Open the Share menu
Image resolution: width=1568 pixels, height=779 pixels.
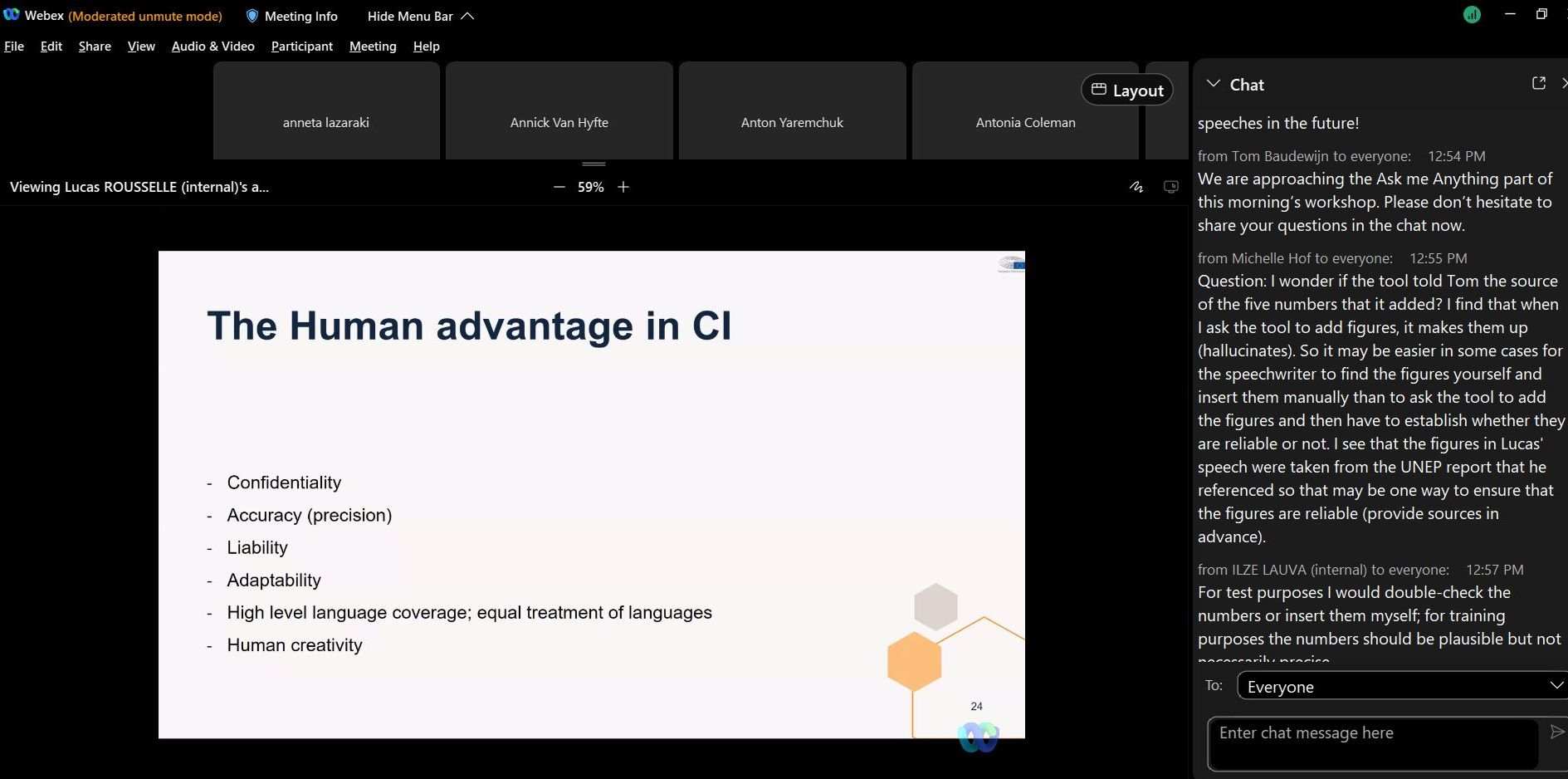tap(95, 47)
